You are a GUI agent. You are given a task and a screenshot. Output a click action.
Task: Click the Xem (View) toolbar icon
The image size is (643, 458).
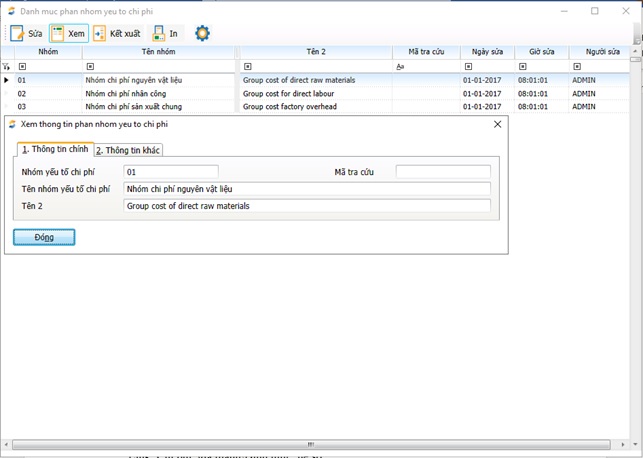point(57,34)
